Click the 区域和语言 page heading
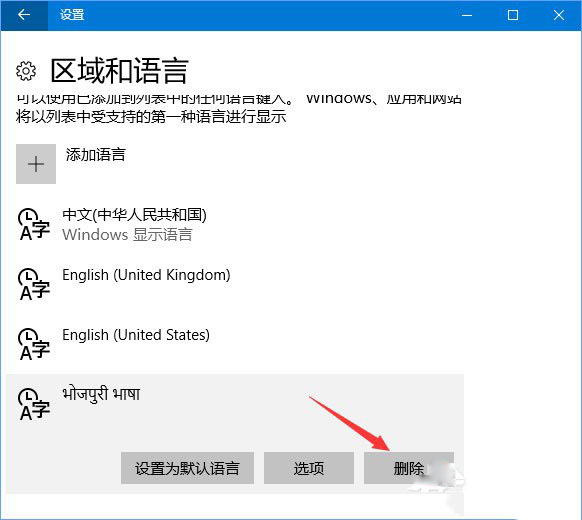Image resolution: width=582 pixels, height=520 pixels. click(120, 71)
